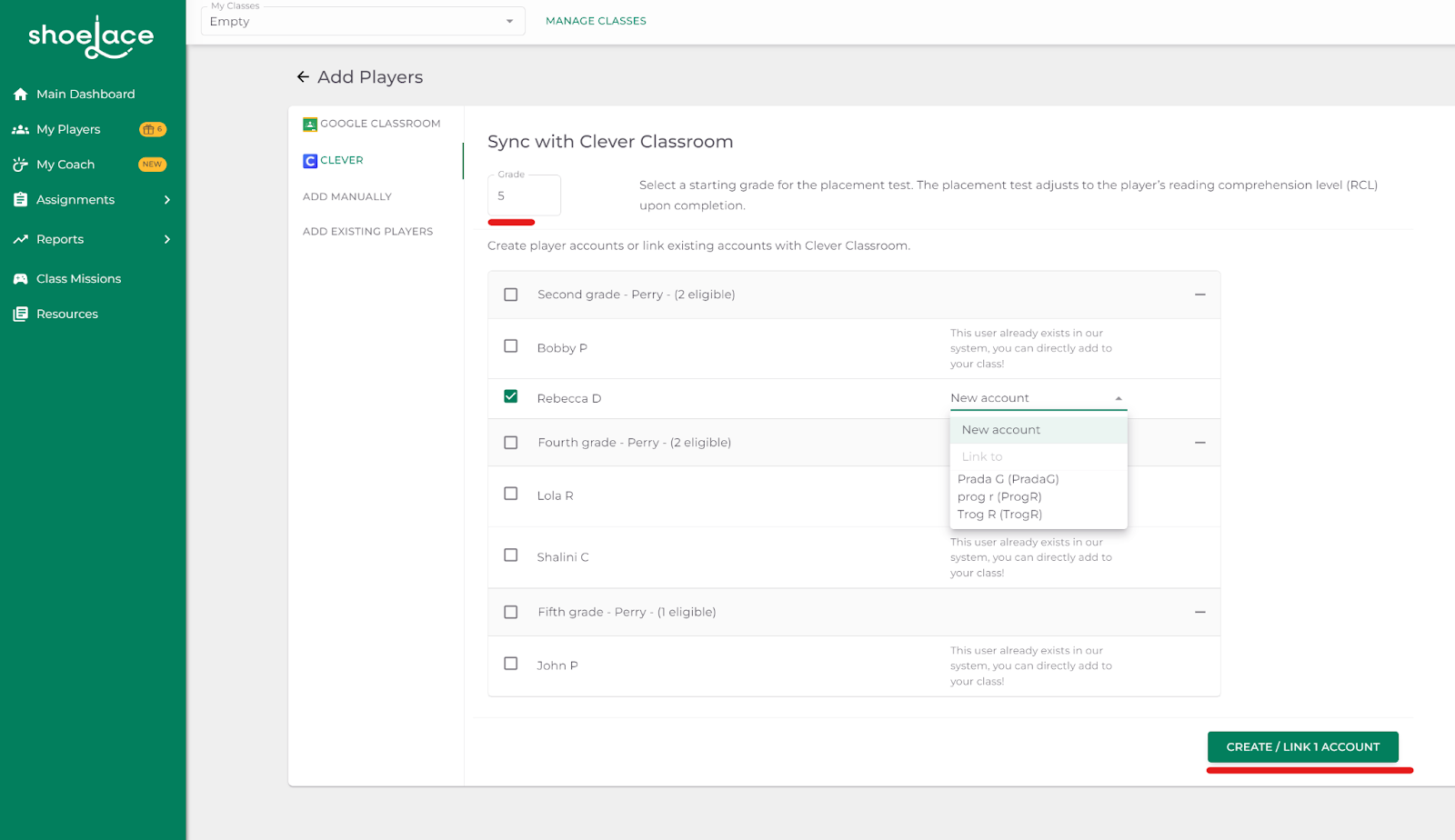
Task: Click the Reports trend icon
Action: pos(20,239)
